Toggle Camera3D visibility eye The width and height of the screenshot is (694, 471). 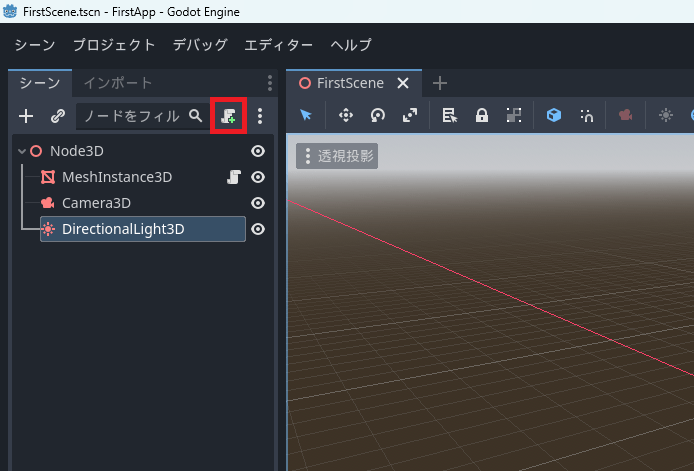tap(258, 203)
